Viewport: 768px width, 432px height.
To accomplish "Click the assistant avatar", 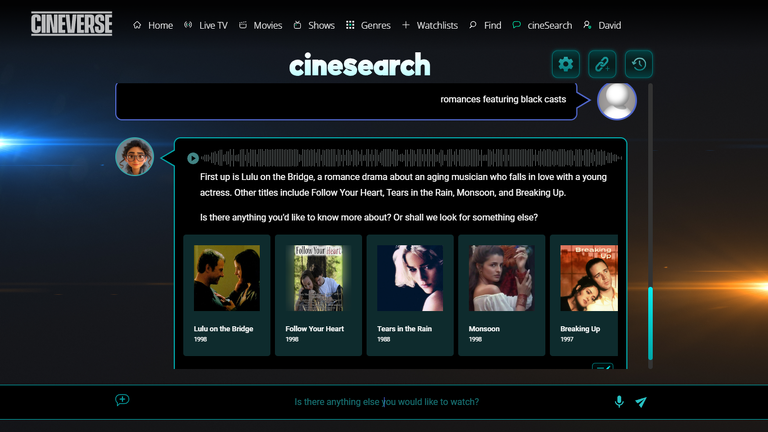I will pos(135,157).
